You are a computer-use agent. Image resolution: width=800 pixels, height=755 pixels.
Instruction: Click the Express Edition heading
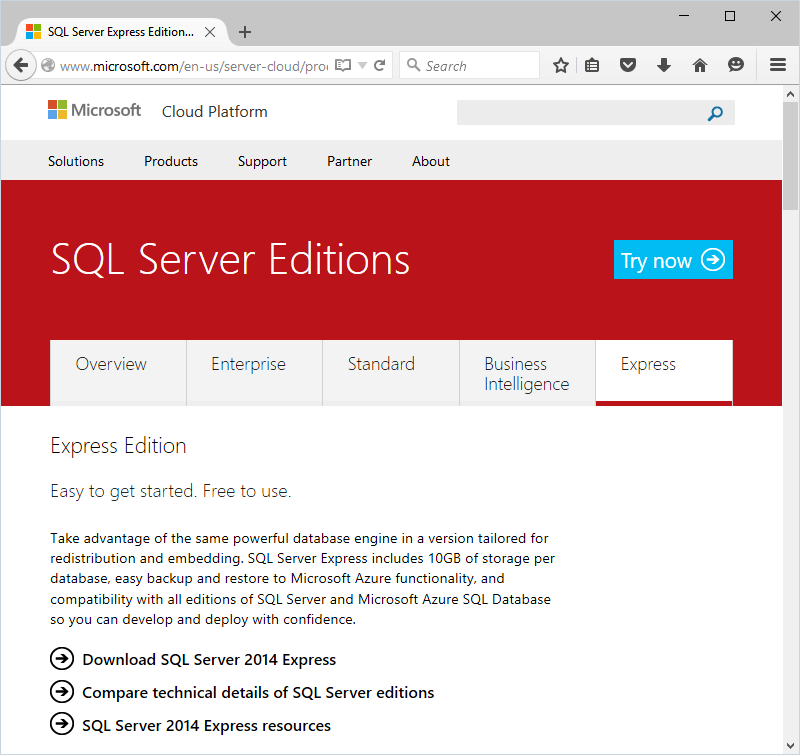(x=118, y=446)
